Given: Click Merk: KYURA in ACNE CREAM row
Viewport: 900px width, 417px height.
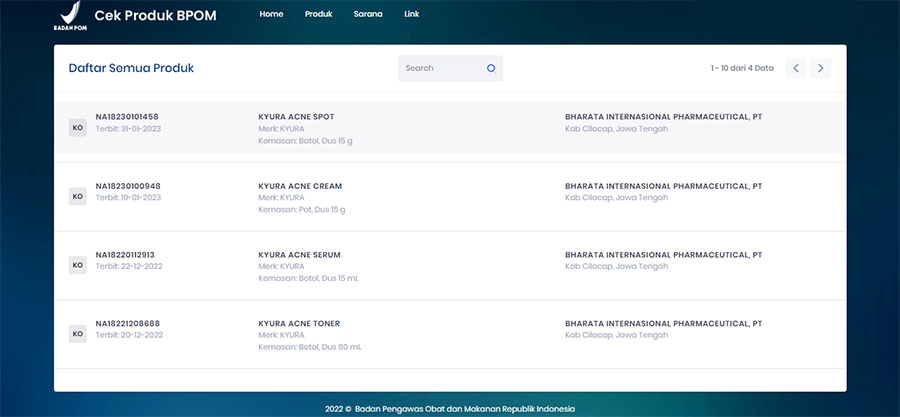Looking at the screenshot, I should pos(281,198).
